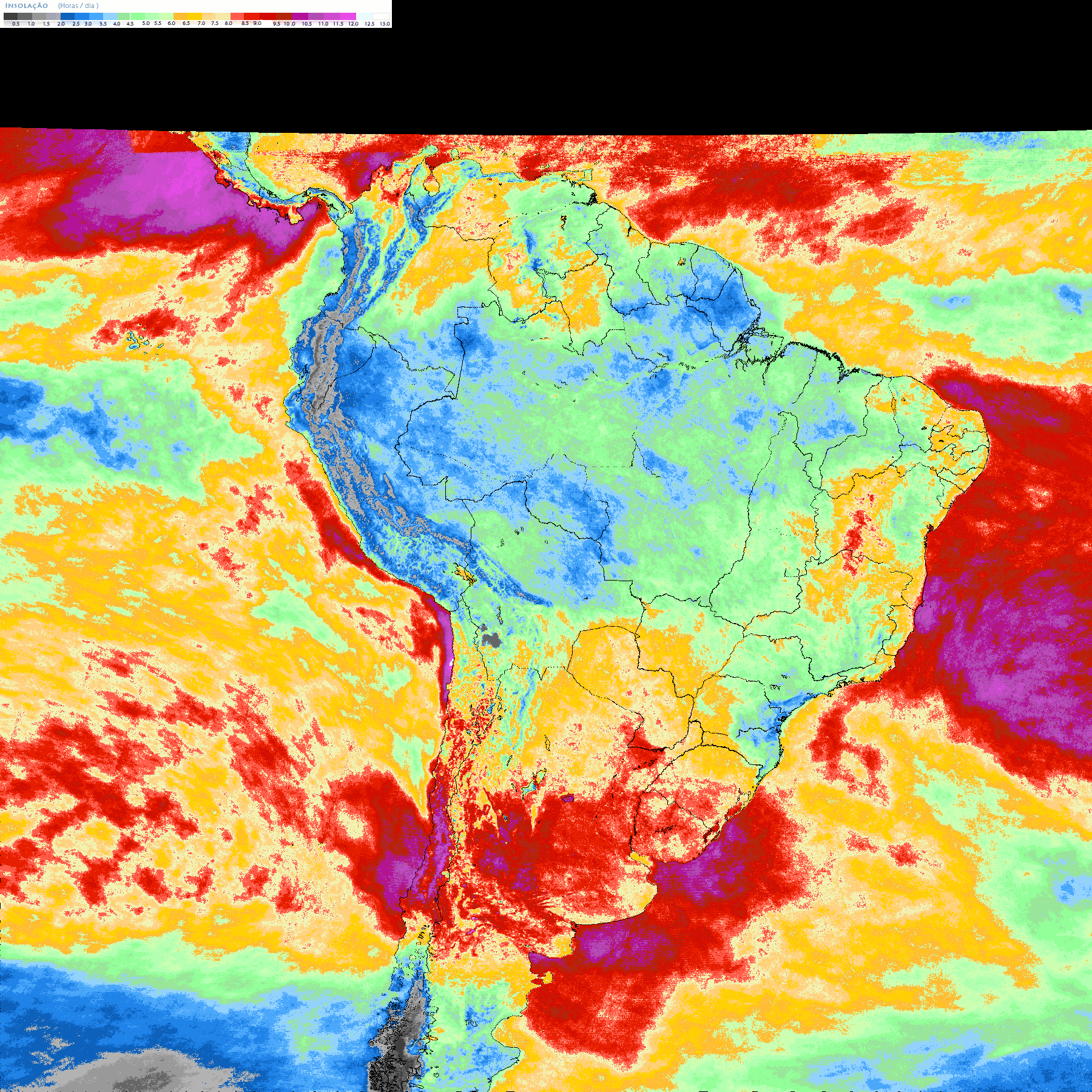
Task: Click the 9.5 legend value
Action: pyautogui.click(x=277, y=24)
